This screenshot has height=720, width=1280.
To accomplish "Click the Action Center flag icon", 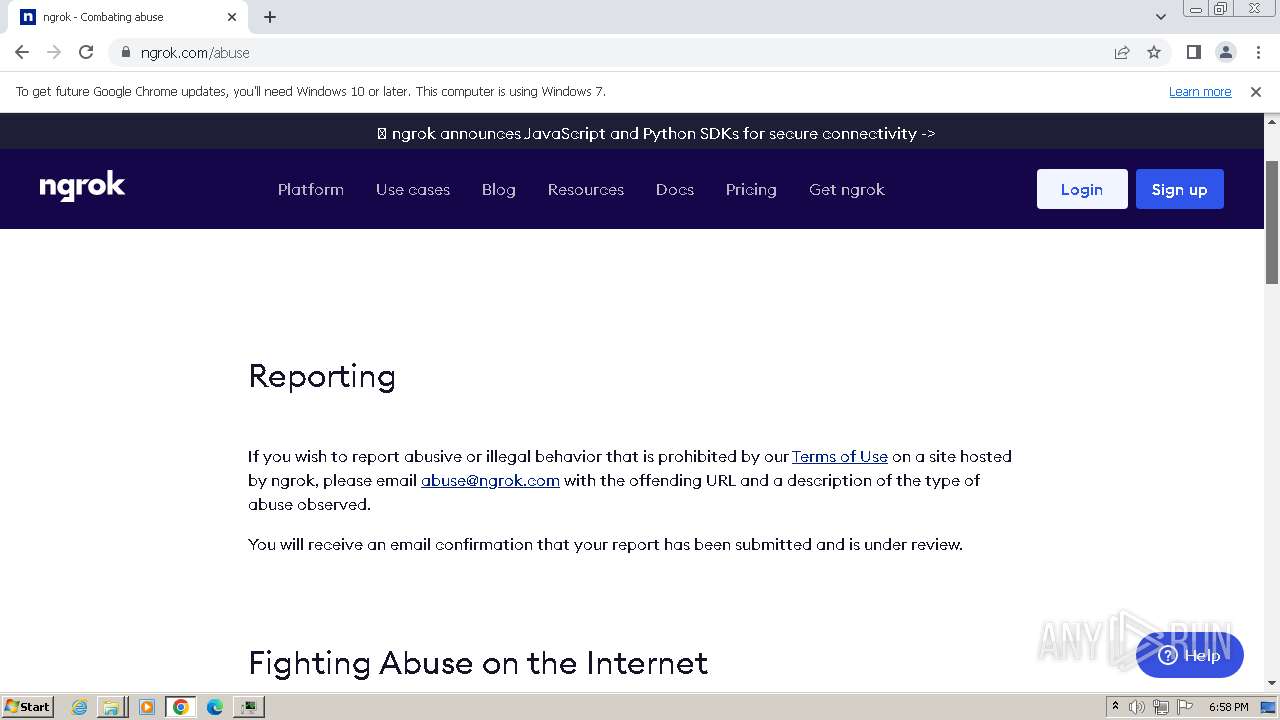I will click(x=1184, y=707).
